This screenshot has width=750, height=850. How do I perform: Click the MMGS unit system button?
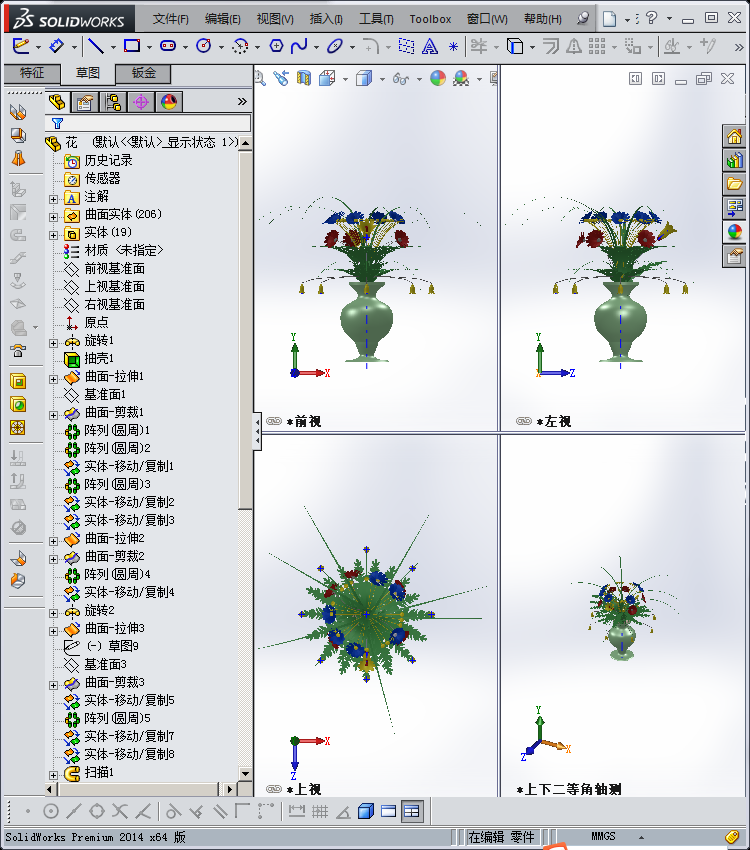(x=603, y=836)
